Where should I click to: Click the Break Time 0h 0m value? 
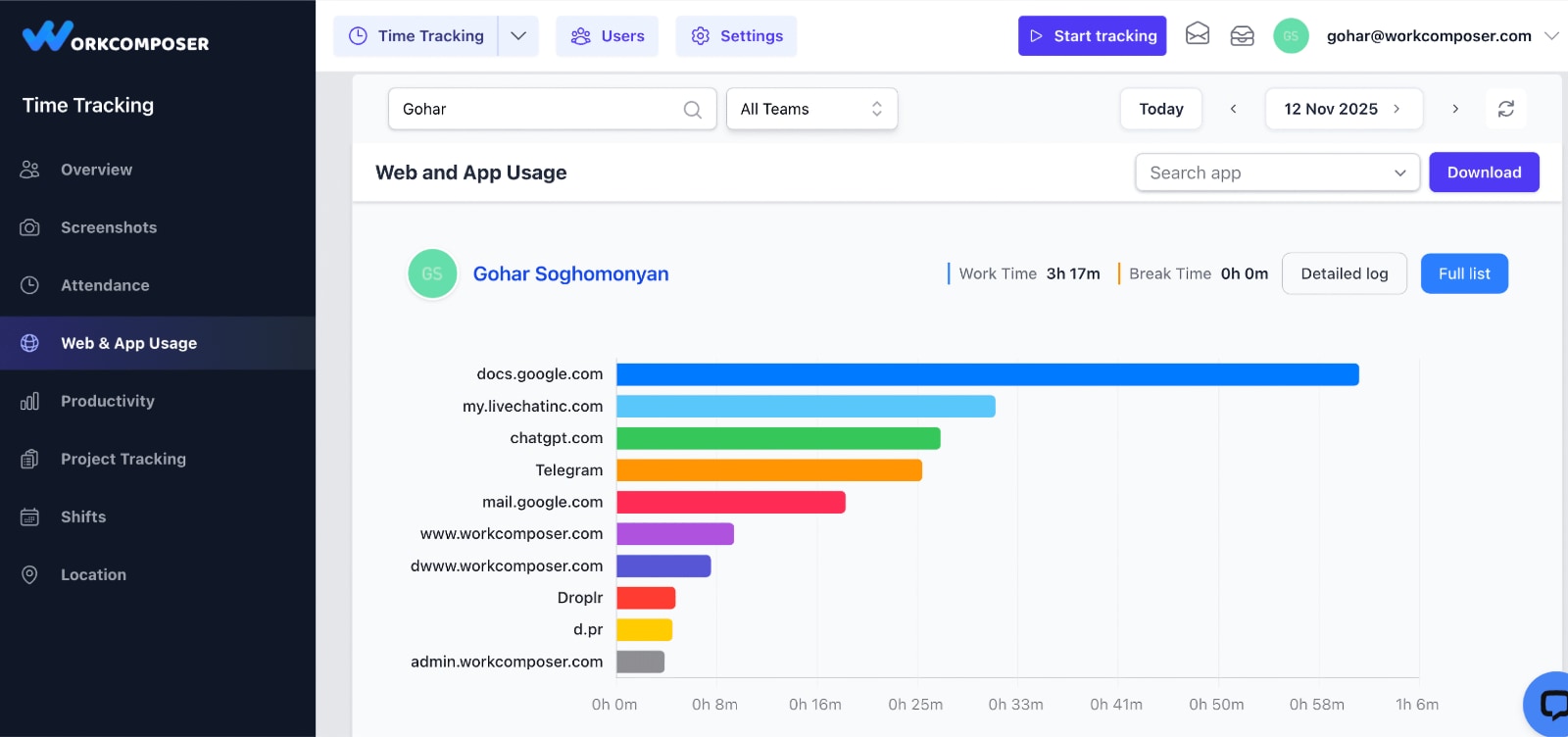1245,273
